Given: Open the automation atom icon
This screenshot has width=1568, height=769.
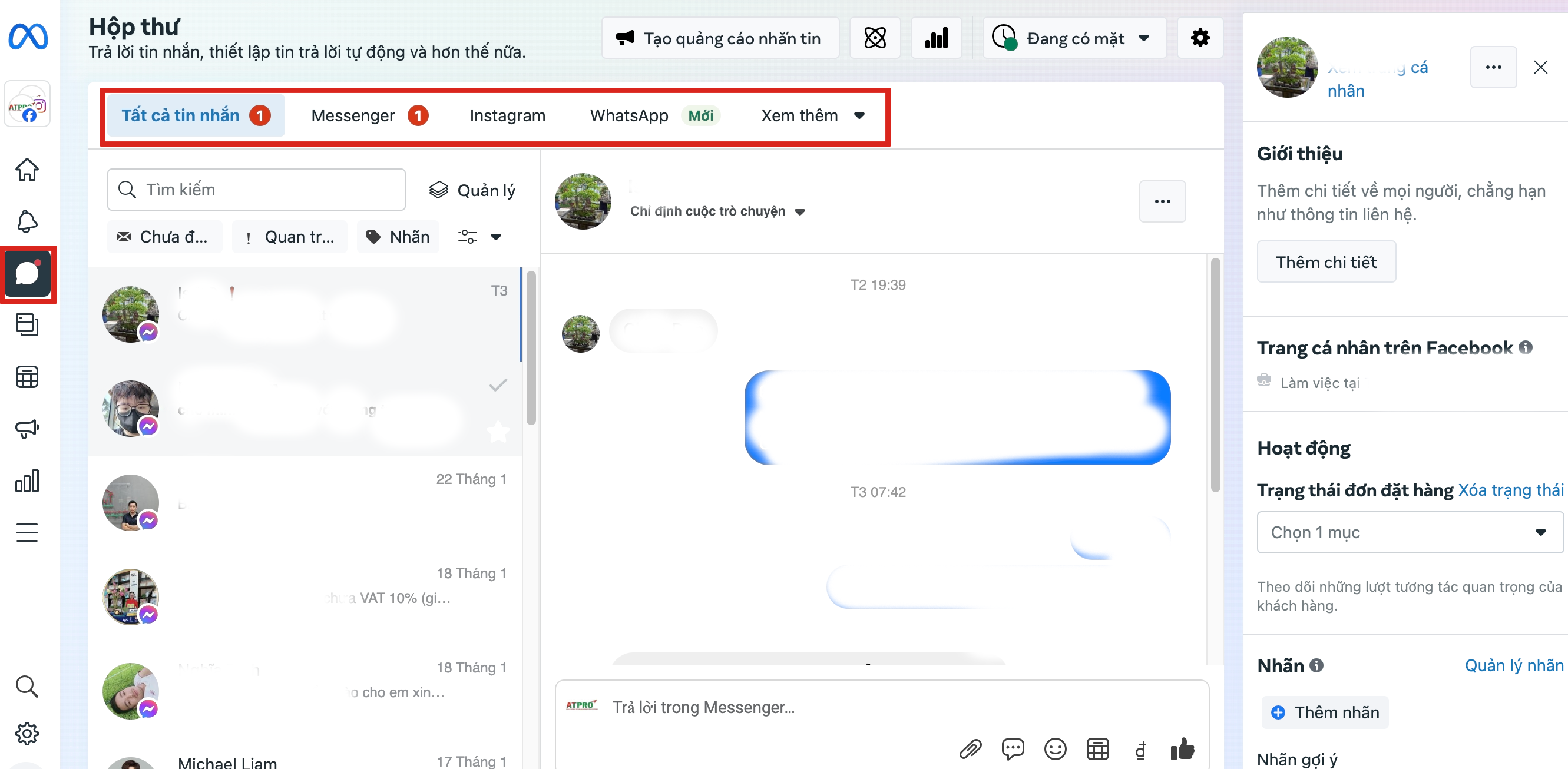Looking at the screenshot, I should click(x=875, y=38).
